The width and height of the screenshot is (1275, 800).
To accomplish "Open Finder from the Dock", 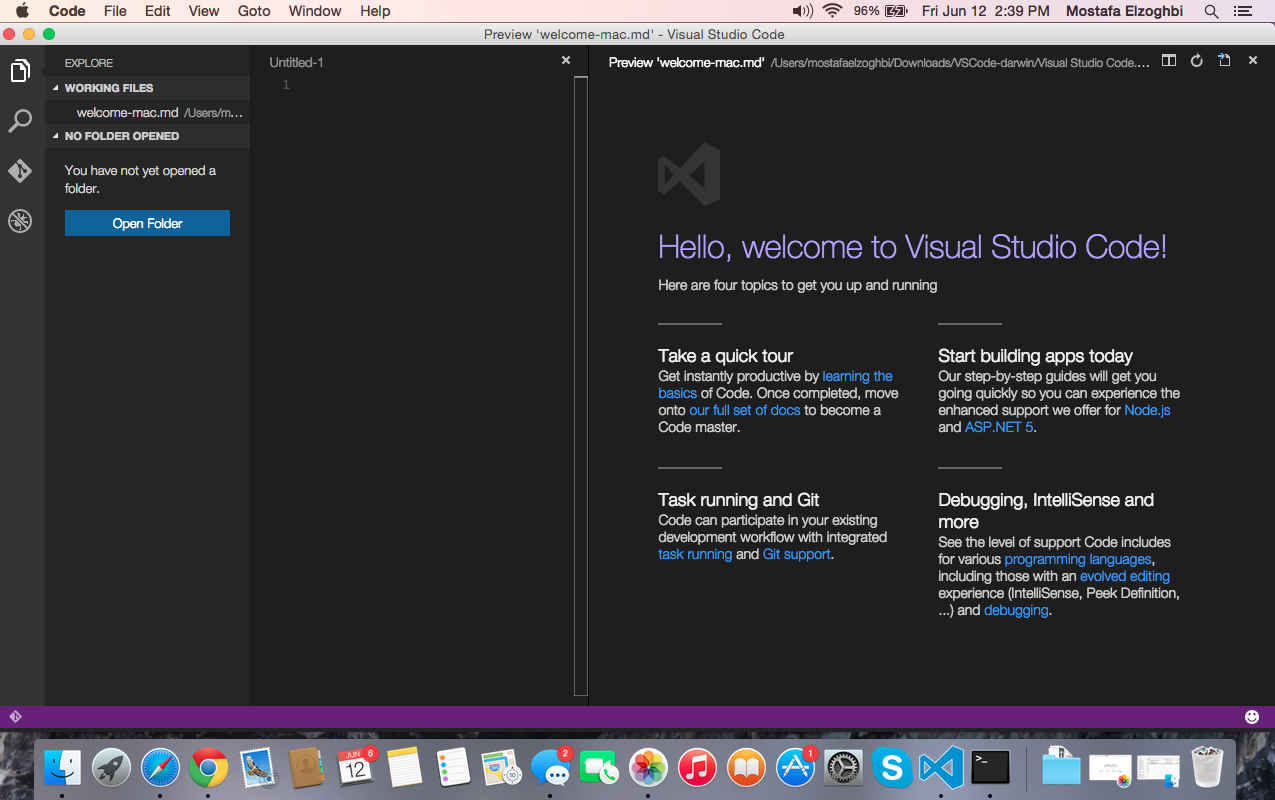I will [63, 768].
